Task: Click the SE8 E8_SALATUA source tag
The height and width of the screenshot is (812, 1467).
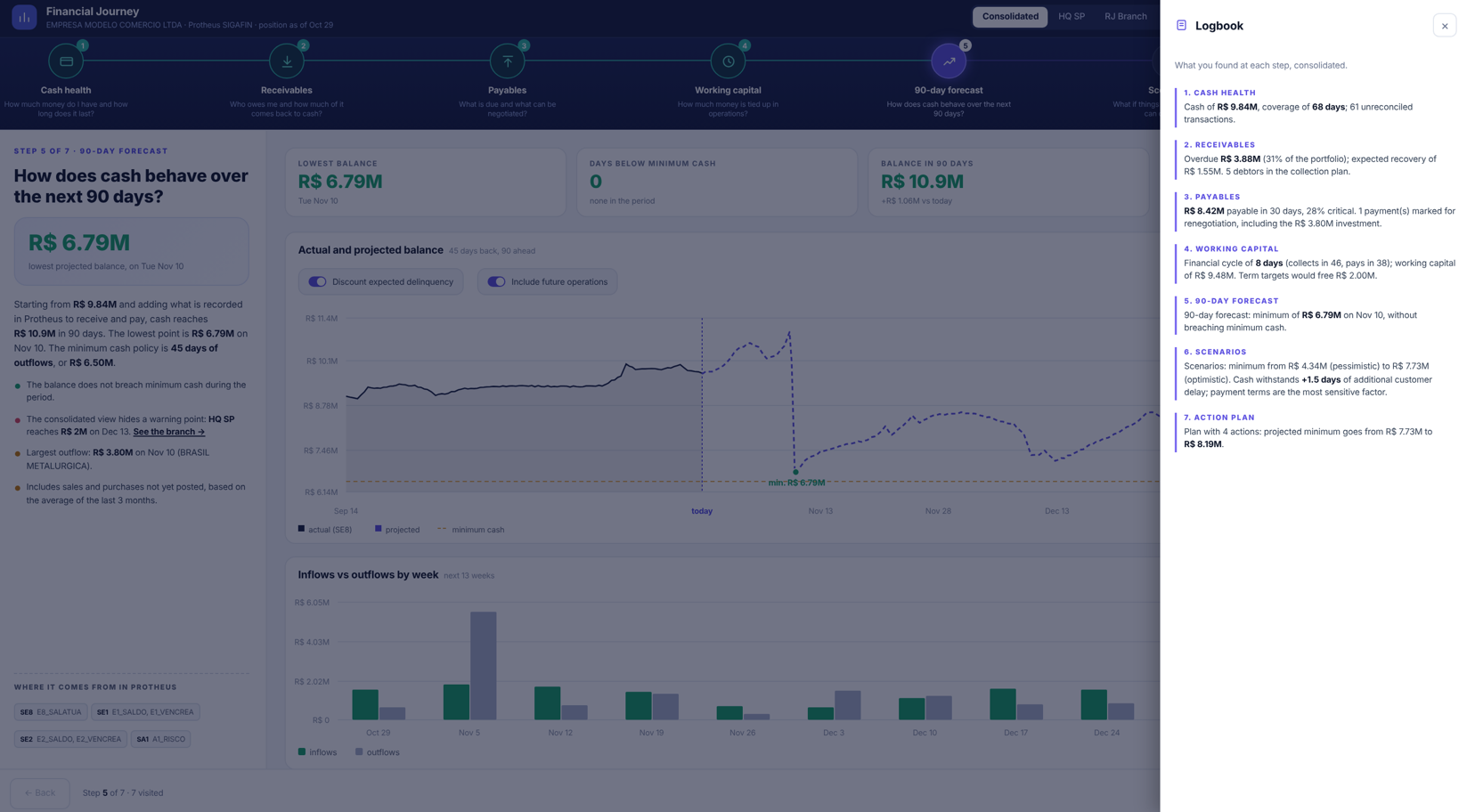Action: click(51, 712)
